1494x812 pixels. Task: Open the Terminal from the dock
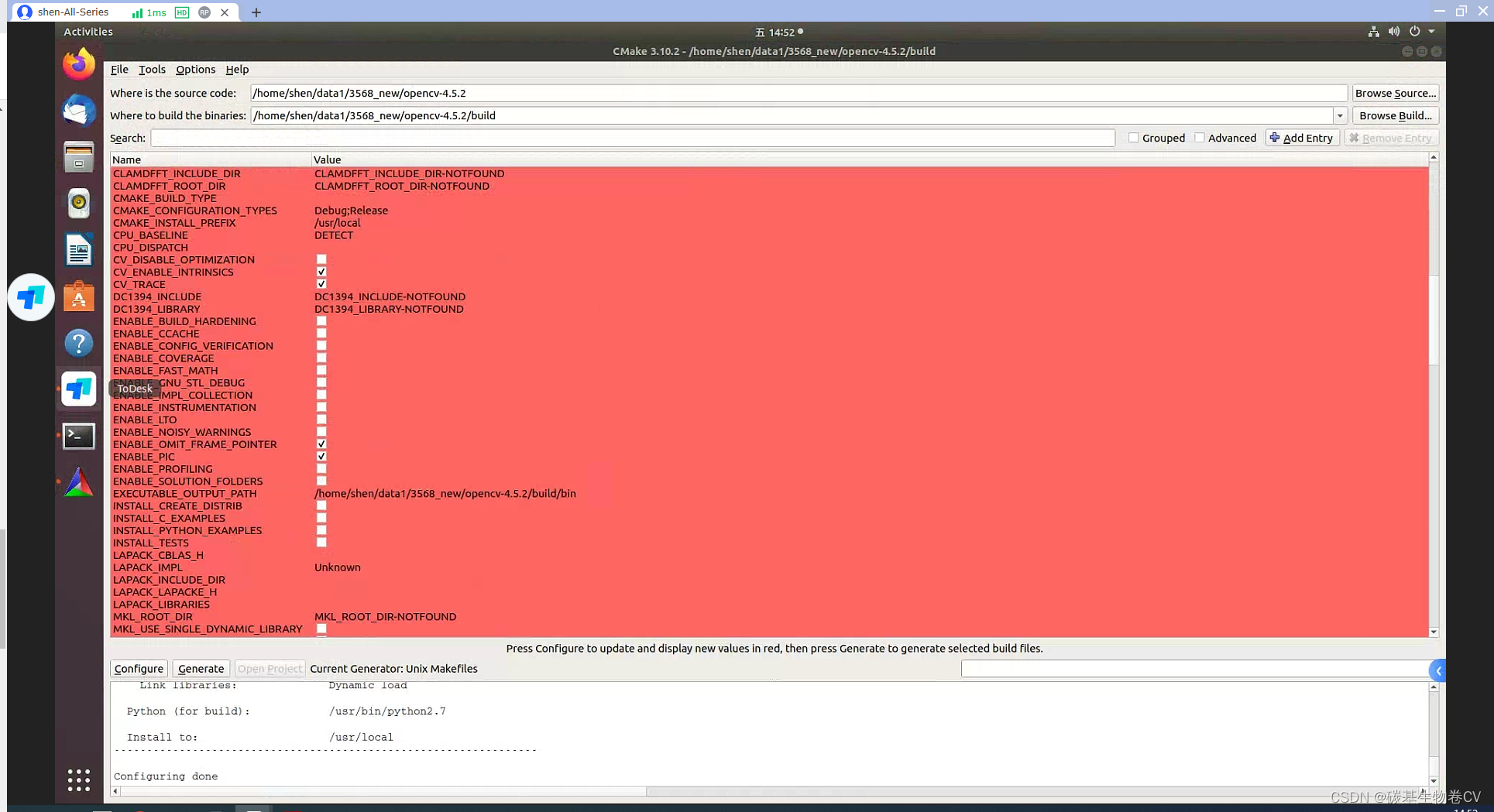78,436
